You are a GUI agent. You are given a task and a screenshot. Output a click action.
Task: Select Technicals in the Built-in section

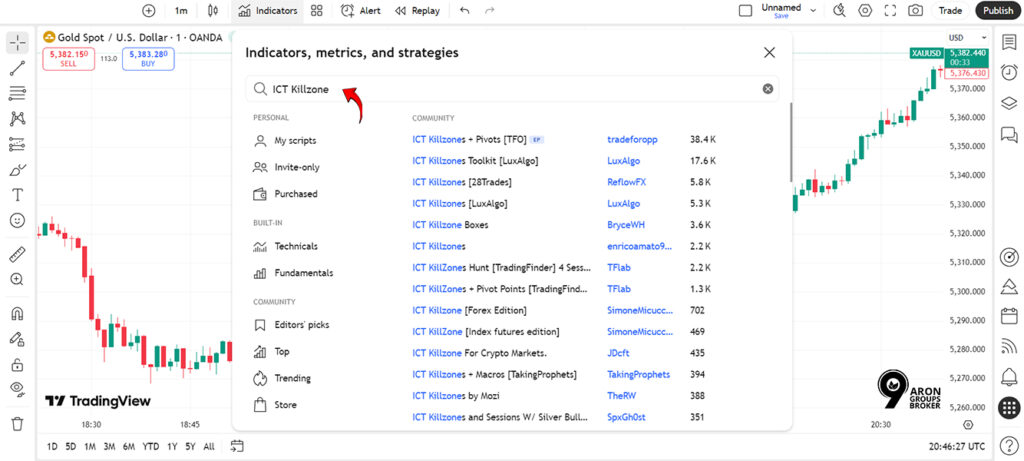296,246
